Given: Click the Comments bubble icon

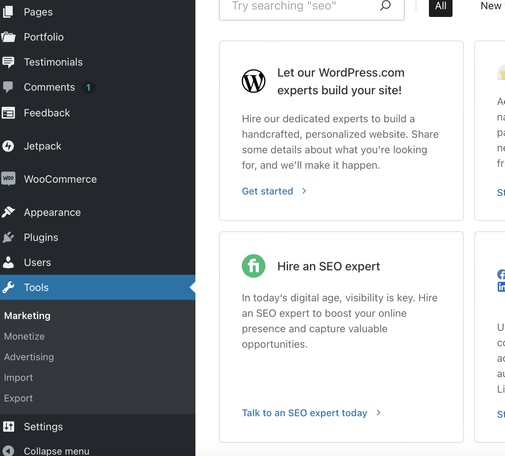Looking at the screenshot, I should coord(8,87).
